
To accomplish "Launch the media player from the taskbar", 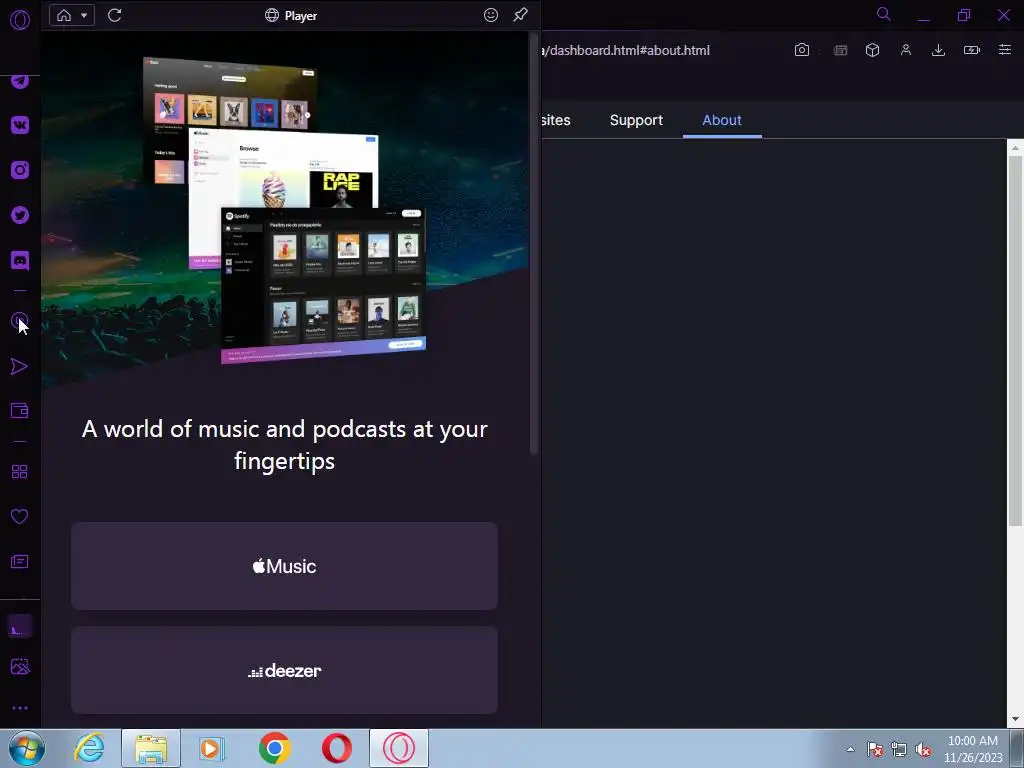I will pos(212,748).
